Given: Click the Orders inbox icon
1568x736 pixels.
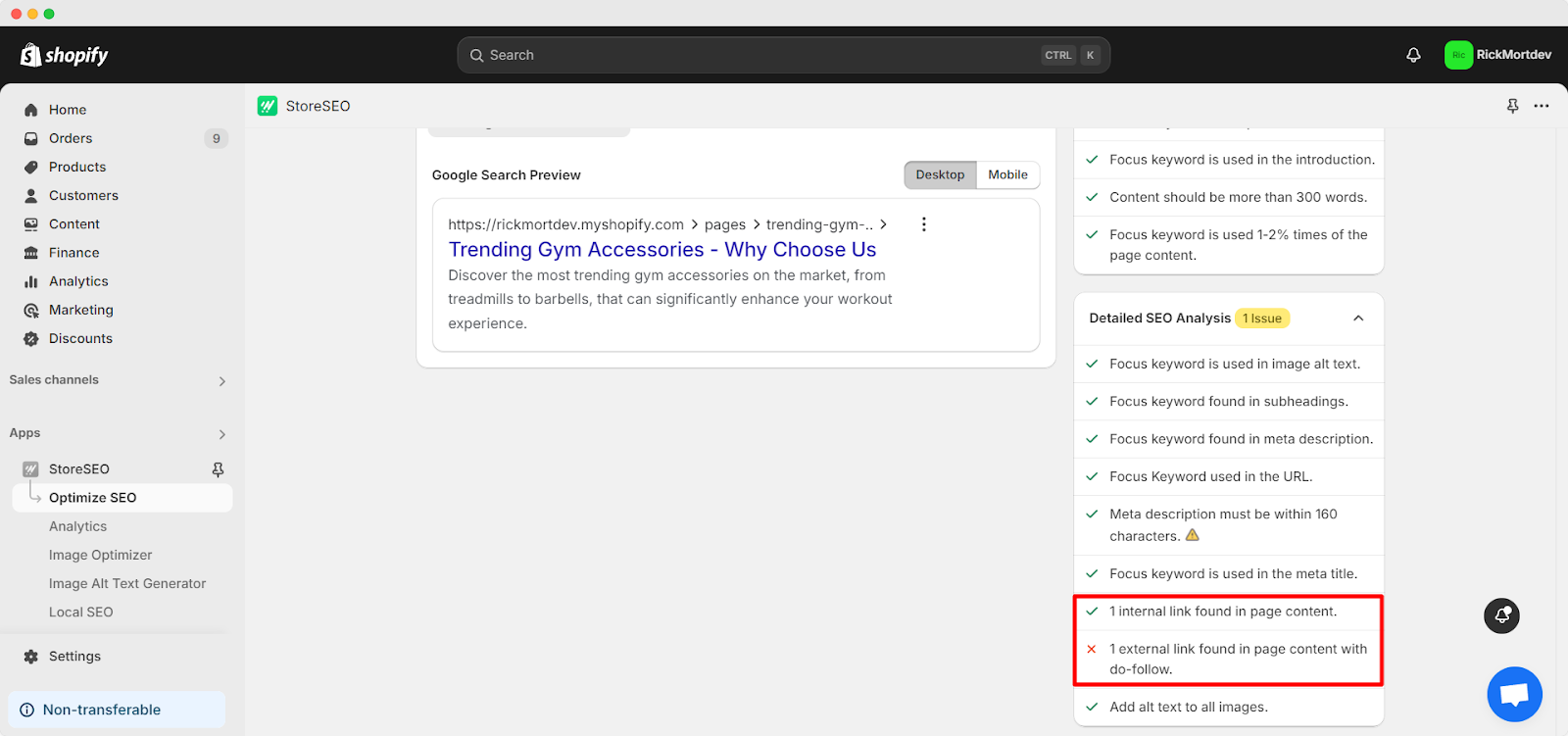Looking at the screenshot, I should (x=31, y=138).
